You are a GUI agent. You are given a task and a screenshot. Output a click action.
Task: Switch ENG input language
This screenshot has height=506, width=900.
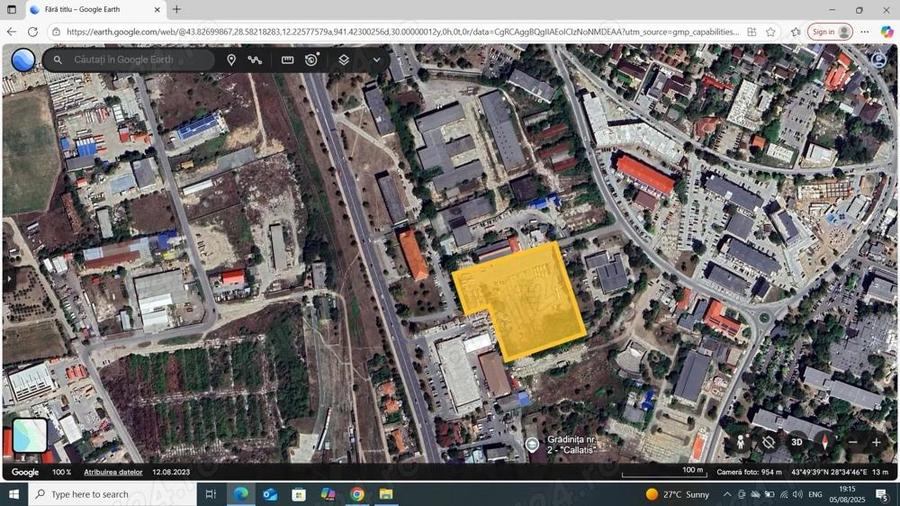815,494
